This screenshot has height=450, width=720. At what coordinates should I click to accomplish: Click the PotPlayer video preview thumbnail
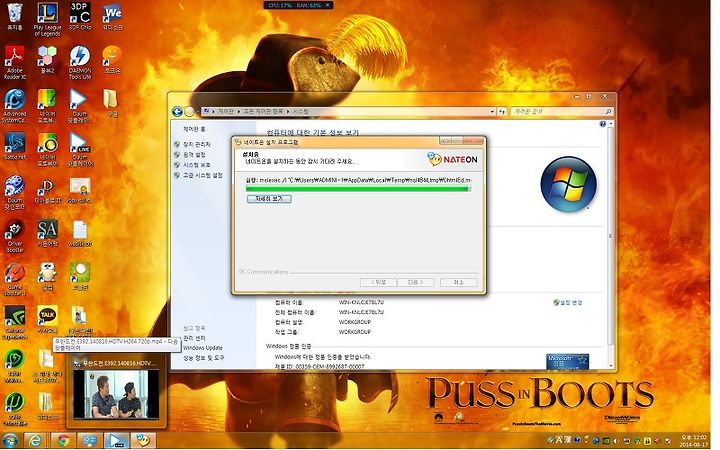[116, 394]
